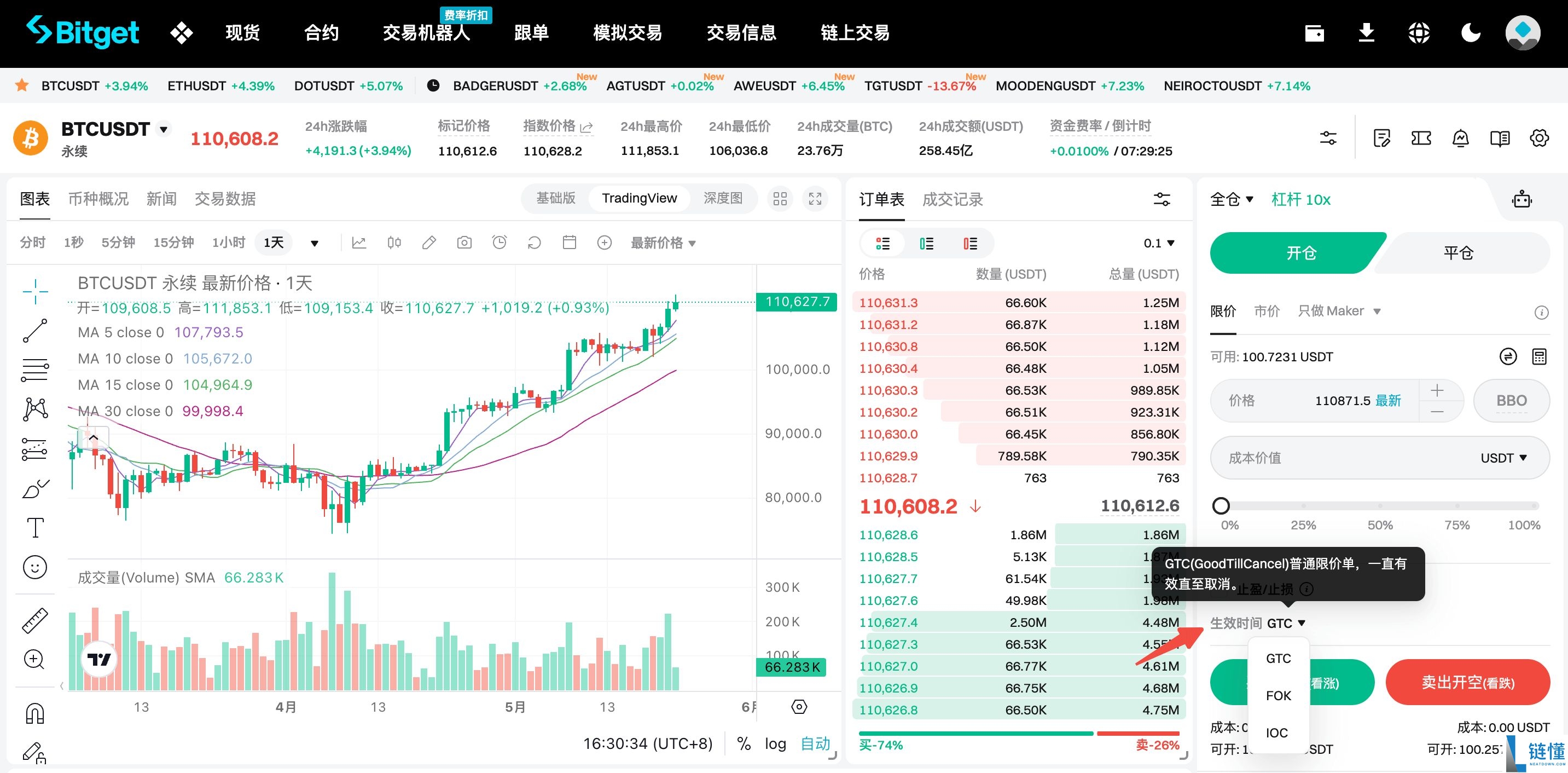Click the 平仓 close position button
Screen dimensions: 1568x773
point(1458,253)
